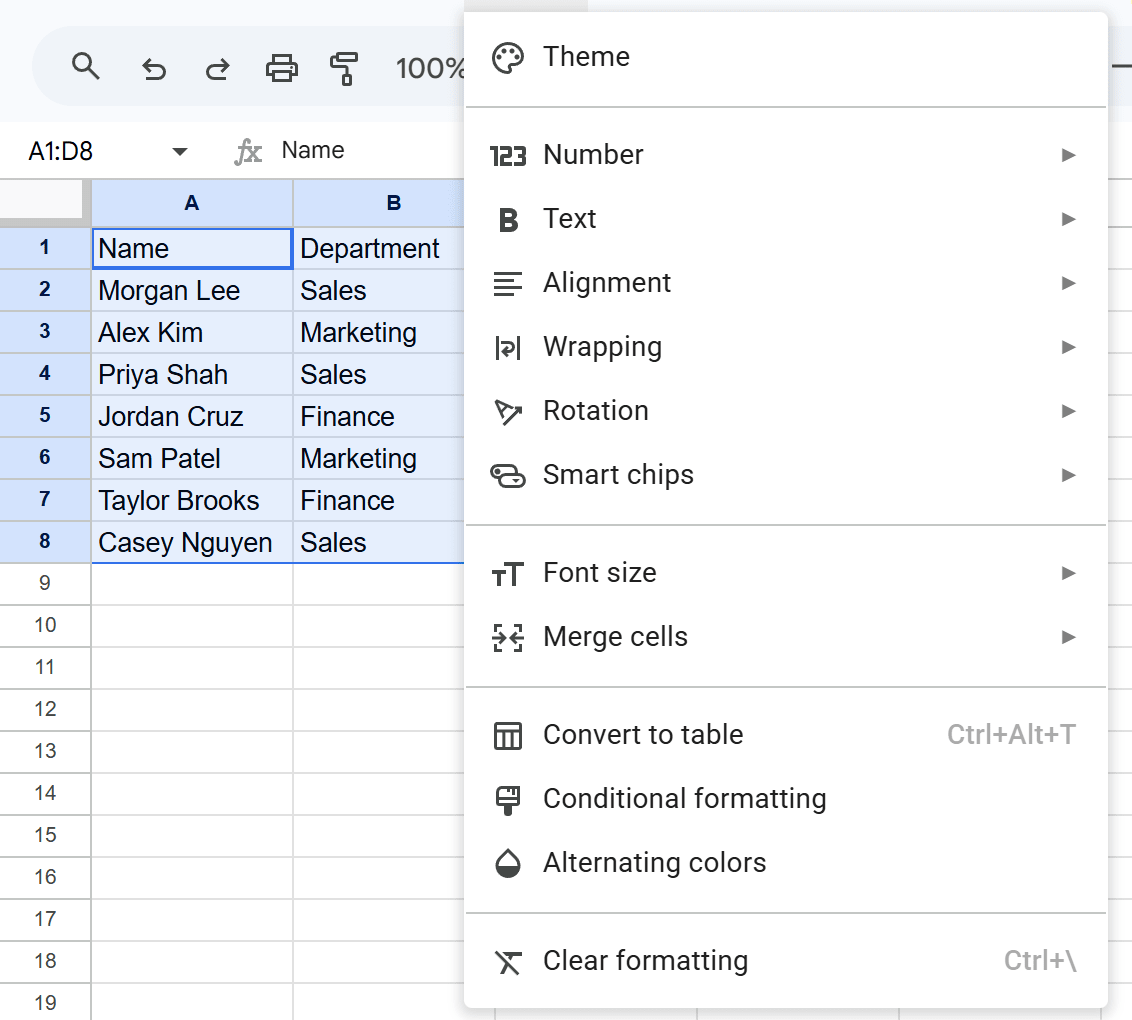Select column A header
Image resolution: width=1132 pixels, height=1020 pixels.
click(x=192, y=203)
